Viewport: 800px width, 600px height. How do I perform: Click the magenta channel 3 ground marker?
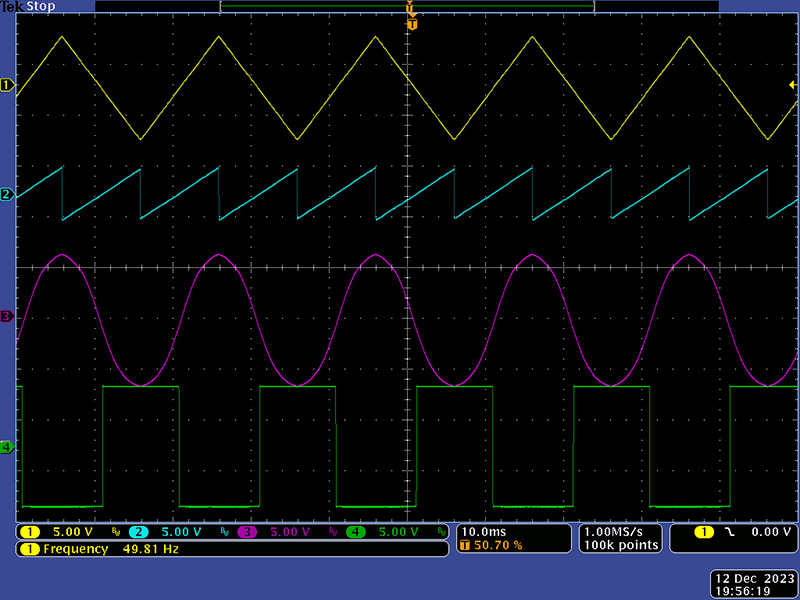coord(6,316)
